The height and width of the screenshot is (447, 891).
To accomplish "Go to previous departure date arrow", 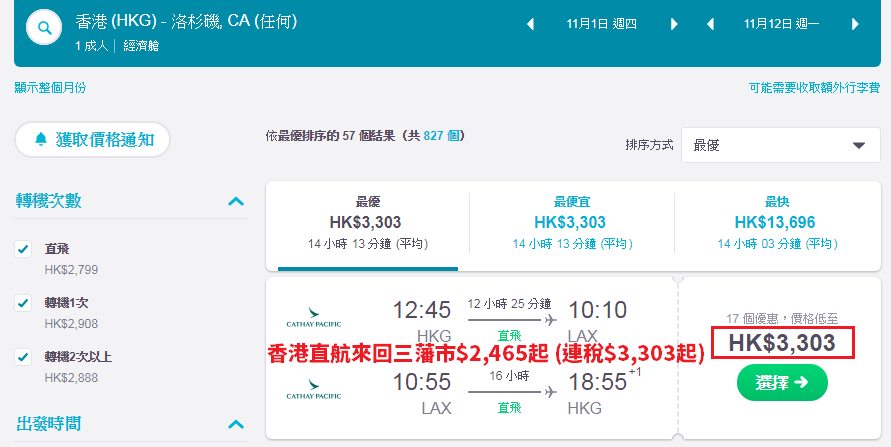I will pos(530,24).
